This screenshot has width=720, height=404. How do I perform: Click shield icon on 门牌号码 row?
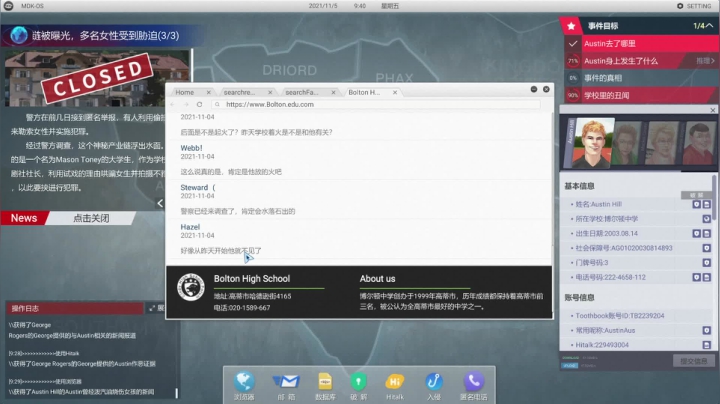point(707,263)
